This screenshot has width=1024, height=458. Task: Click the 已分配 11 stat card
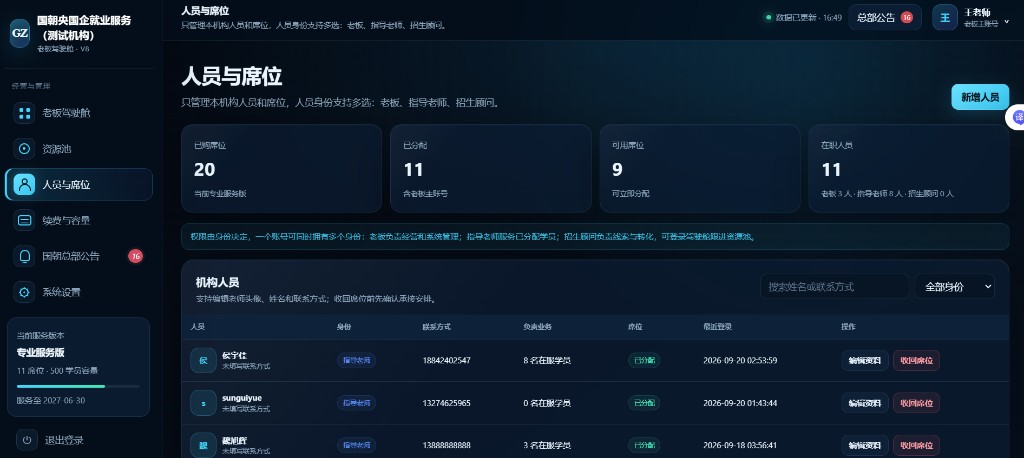(490, 169)
